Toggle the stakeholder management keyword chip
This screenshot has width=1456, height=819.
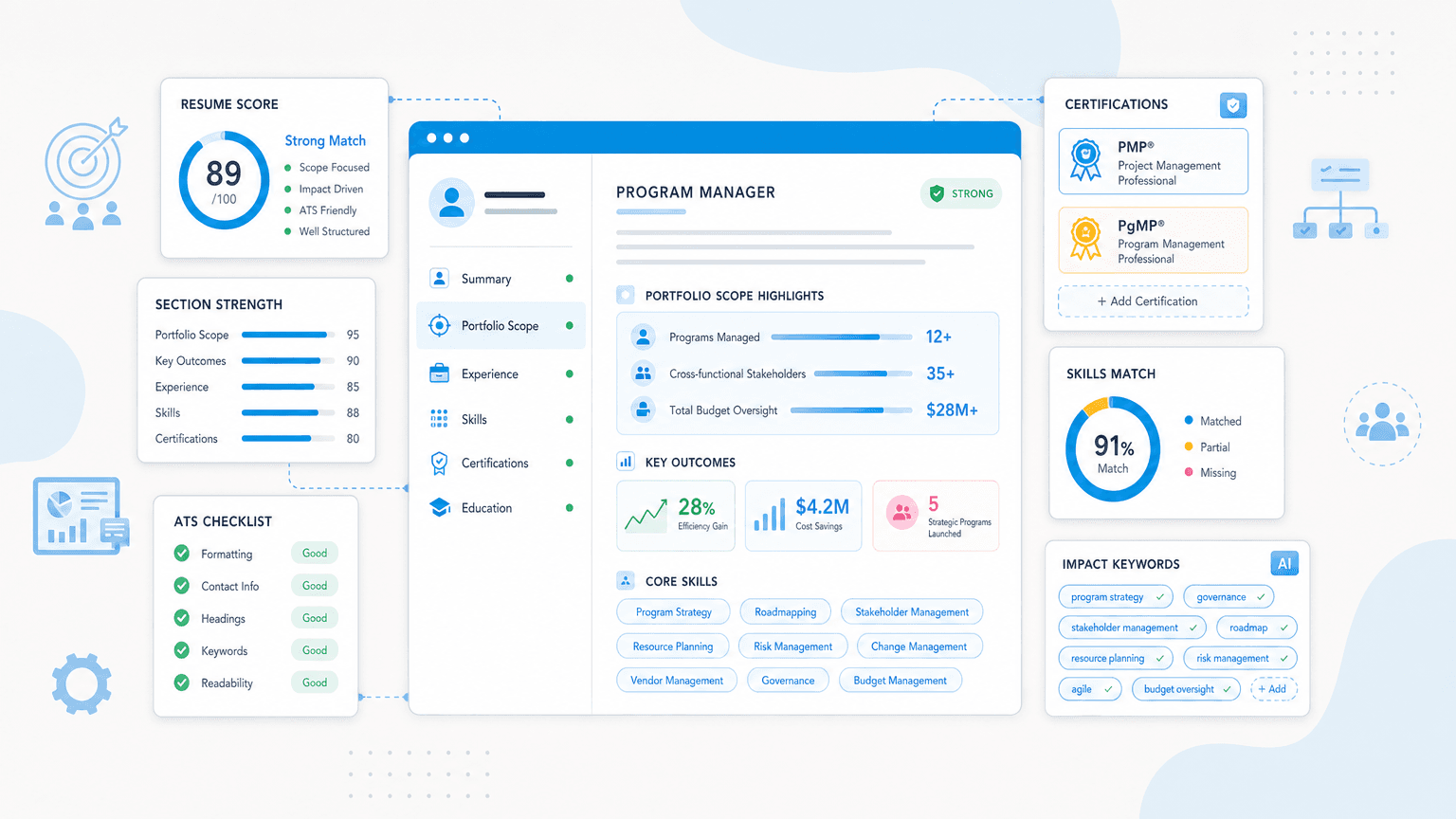(1133, 628)
